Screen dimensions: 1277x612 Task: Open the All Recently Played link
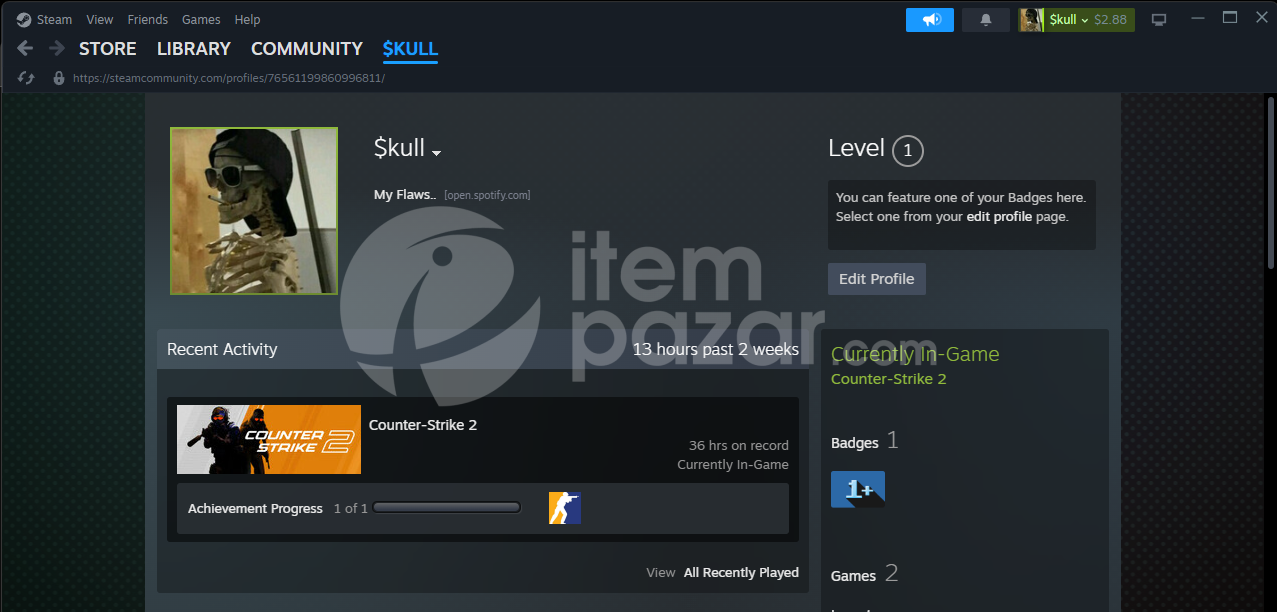click(741, 573)
